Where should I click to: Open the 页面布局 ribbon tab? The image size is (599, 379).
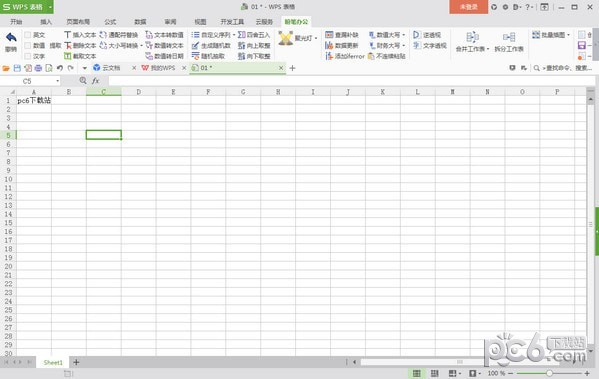[78, 22]
